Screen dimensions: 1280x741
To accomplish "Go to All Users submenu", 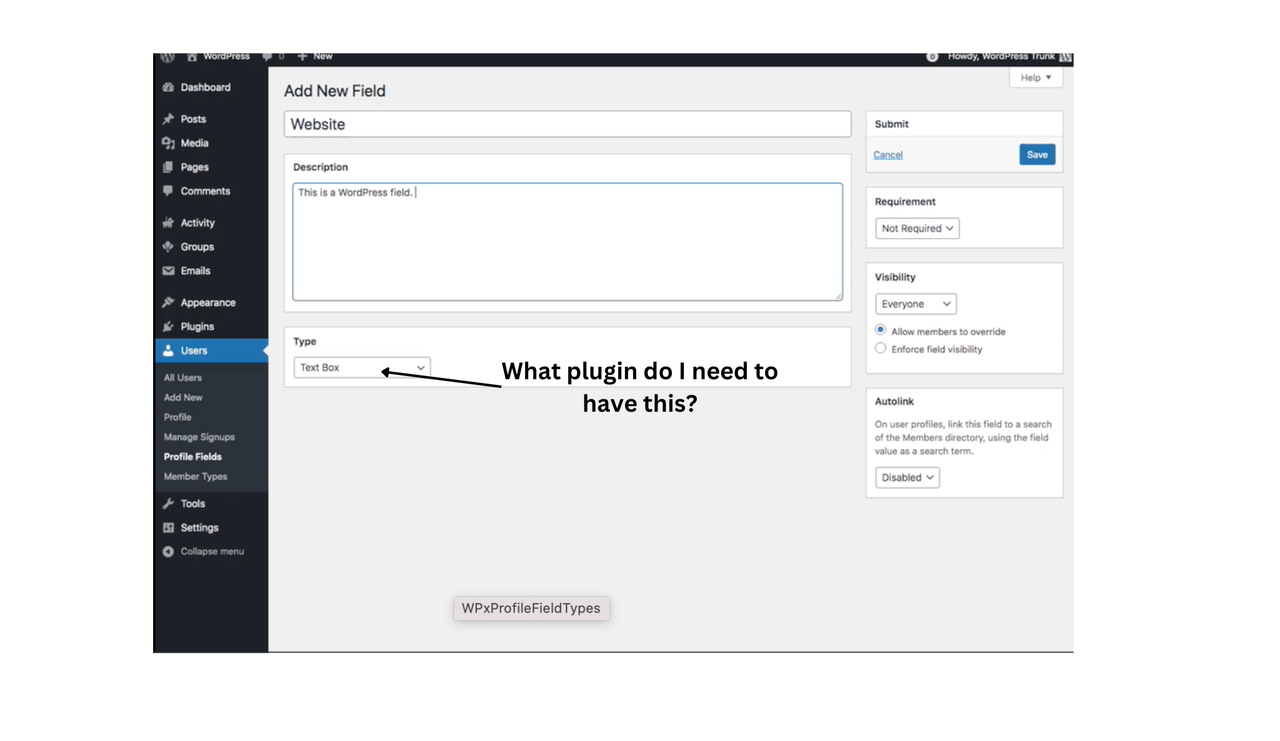I will pyautogui.click(x=183, y=378).
